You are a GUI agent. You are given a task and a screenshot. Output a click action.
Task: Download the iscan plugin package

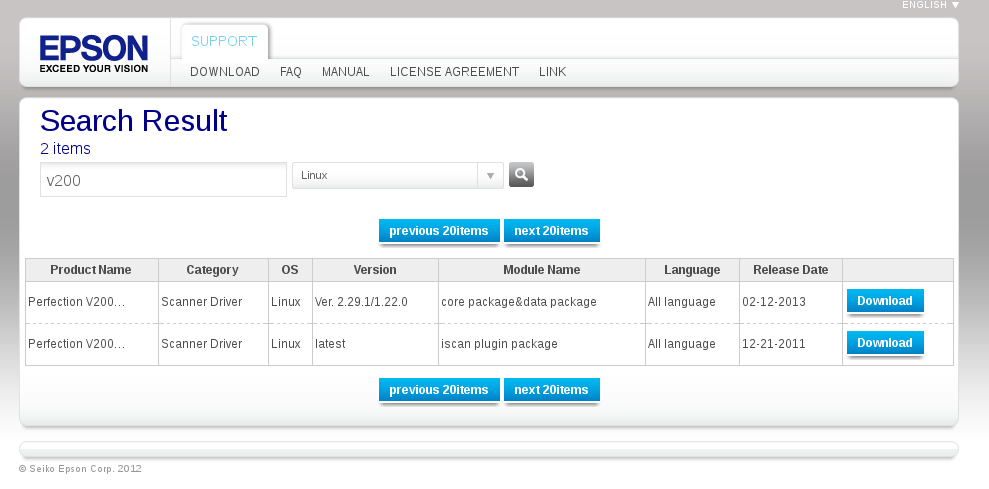pos(885,343)
